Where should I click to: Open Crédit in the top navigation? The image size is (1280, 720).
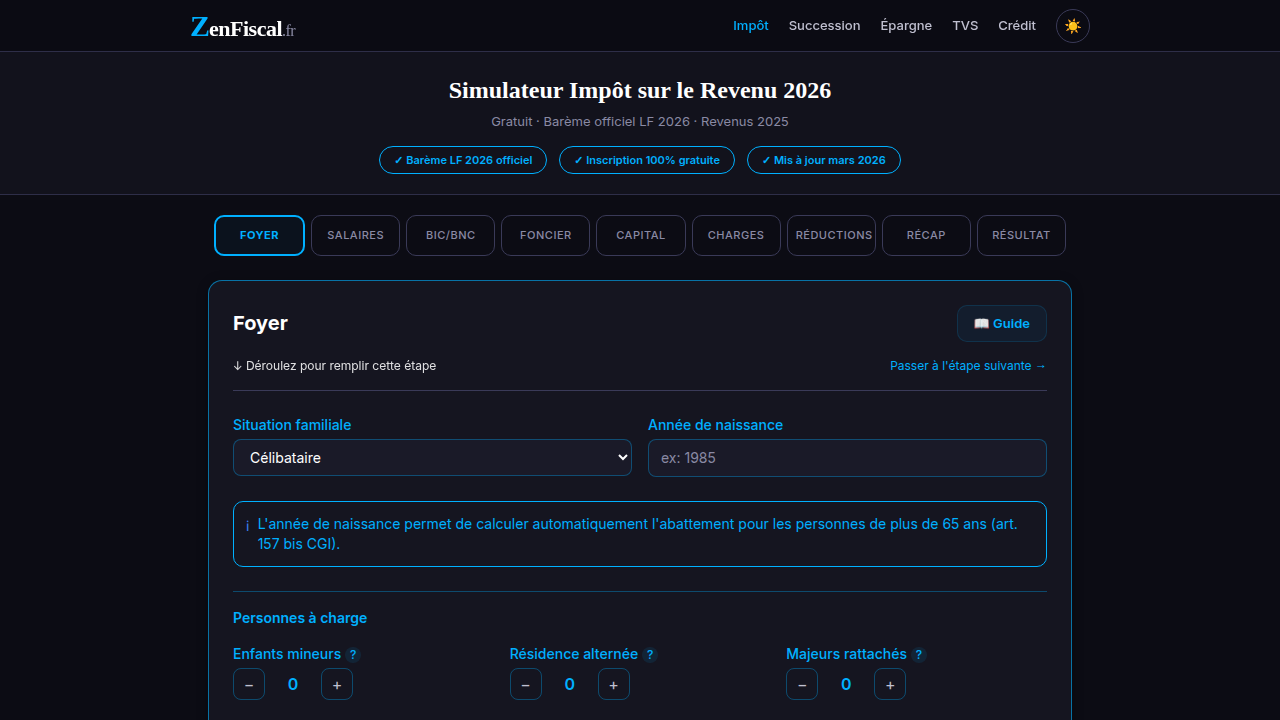point(1017,26)
